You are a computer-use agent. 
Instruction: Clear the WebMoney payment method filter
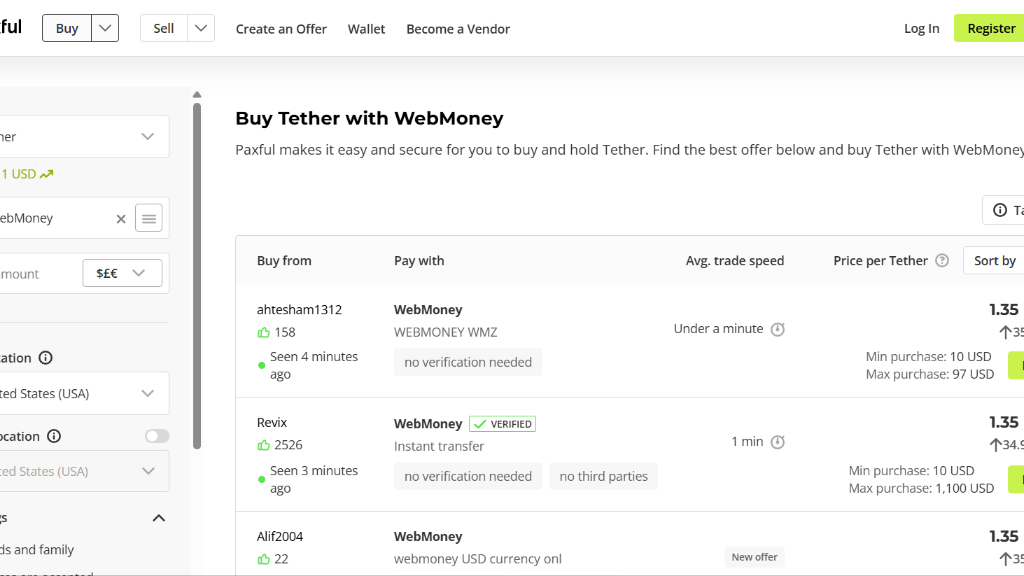[121, 219]
